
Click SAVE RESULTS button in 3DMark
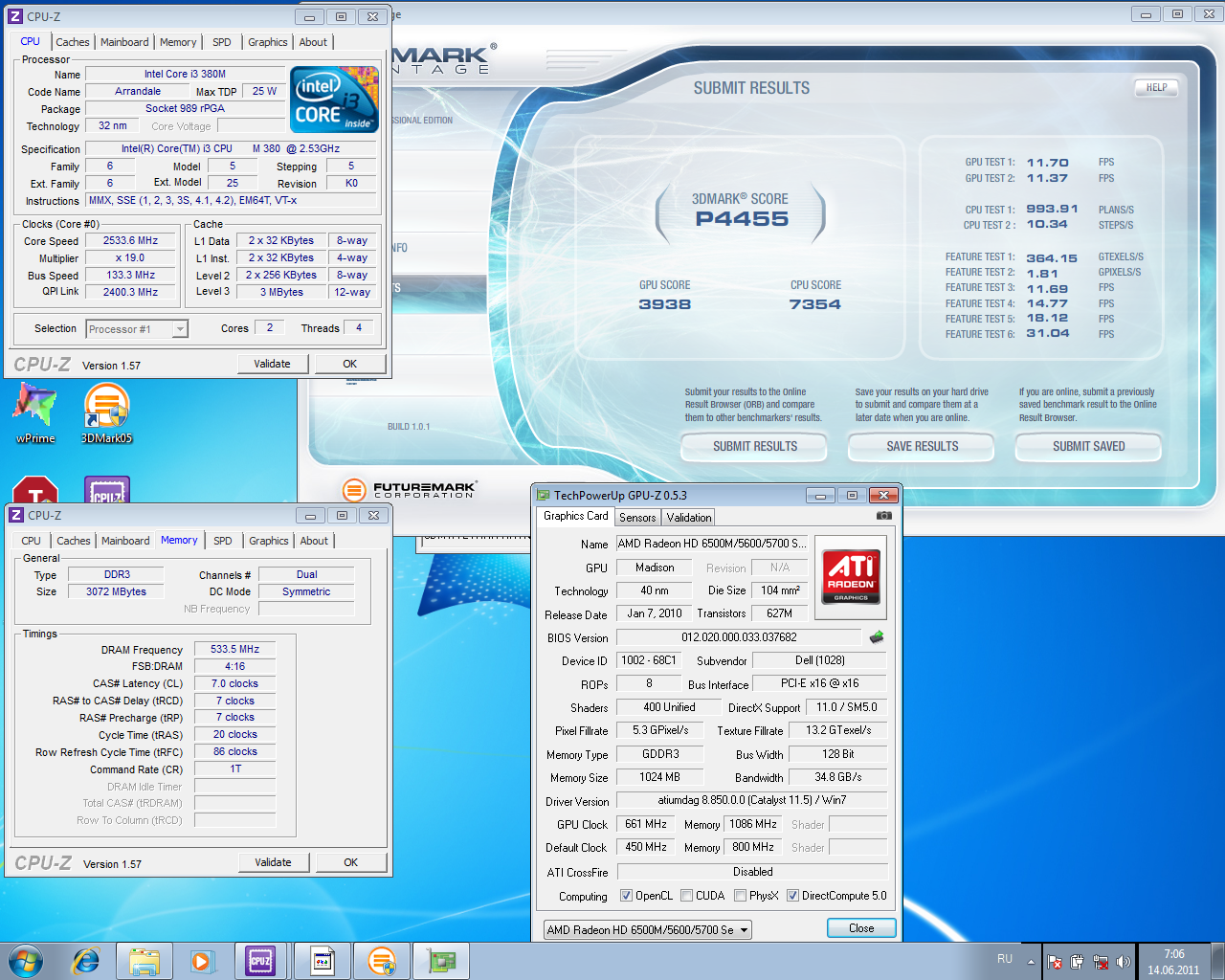(922, 446)
